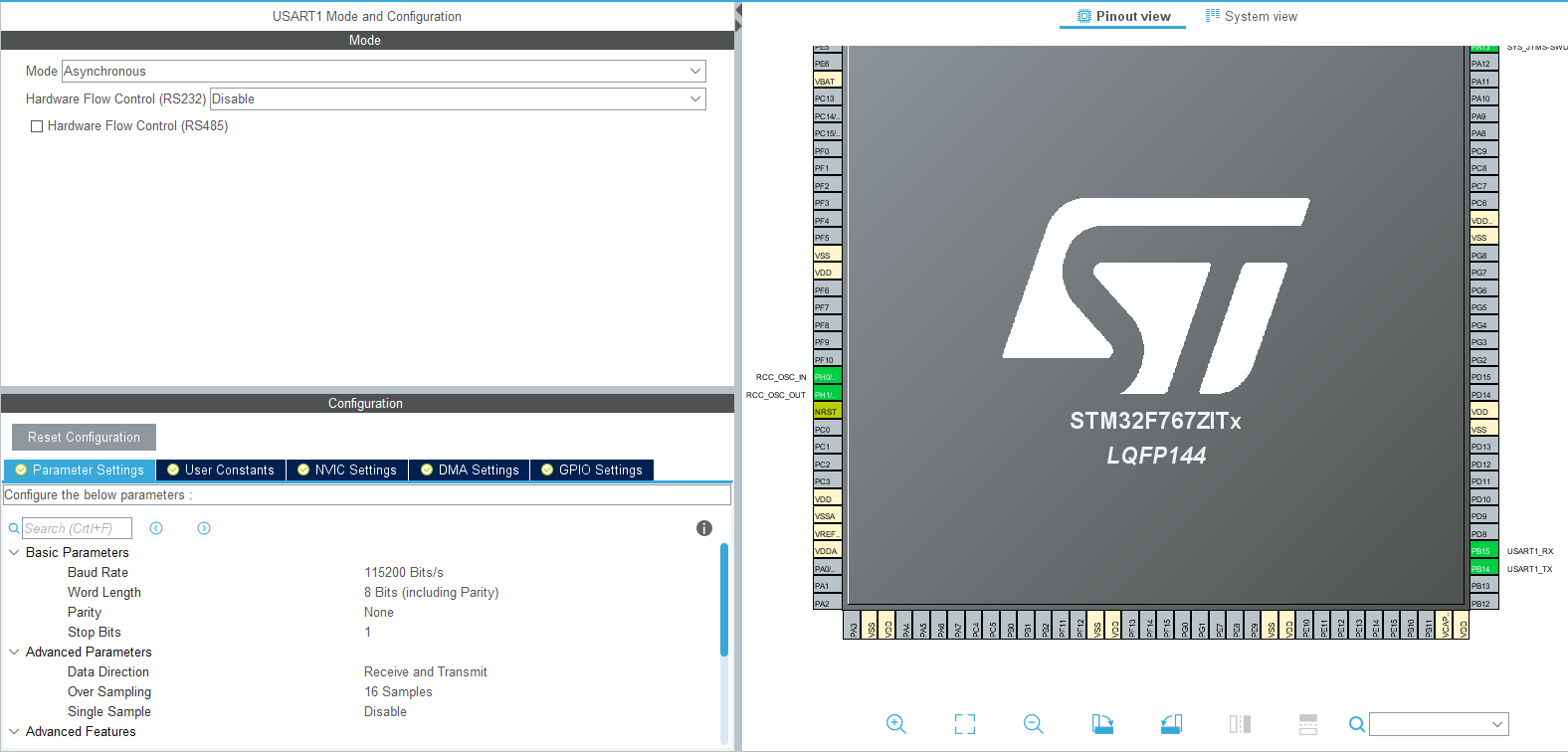Switch to User Constants tab
The width and height of the screenshot is (1568, 752).
[x=221, y=470]
